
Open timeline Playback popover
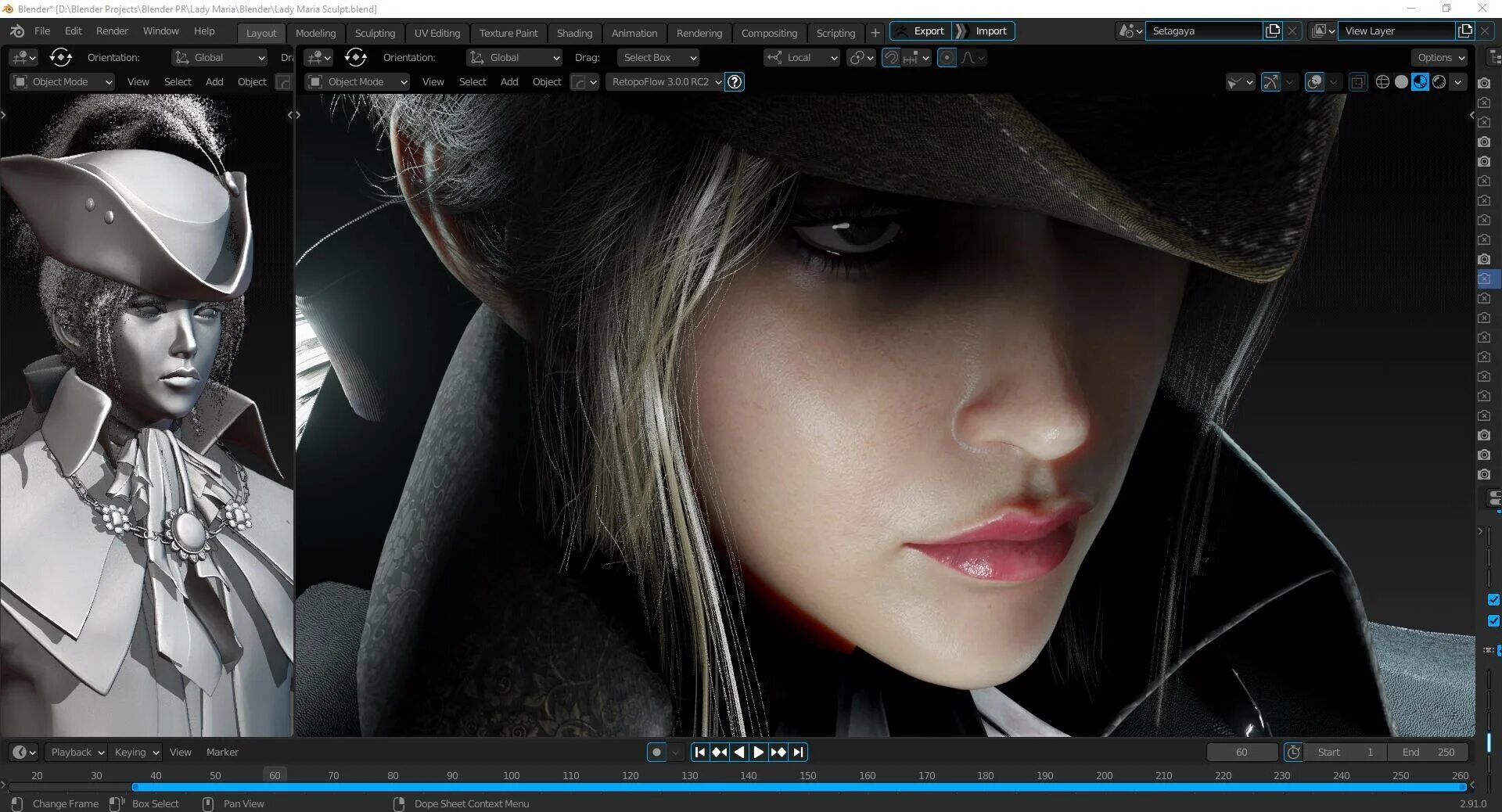pyautogui.click(x=76, y=752)
